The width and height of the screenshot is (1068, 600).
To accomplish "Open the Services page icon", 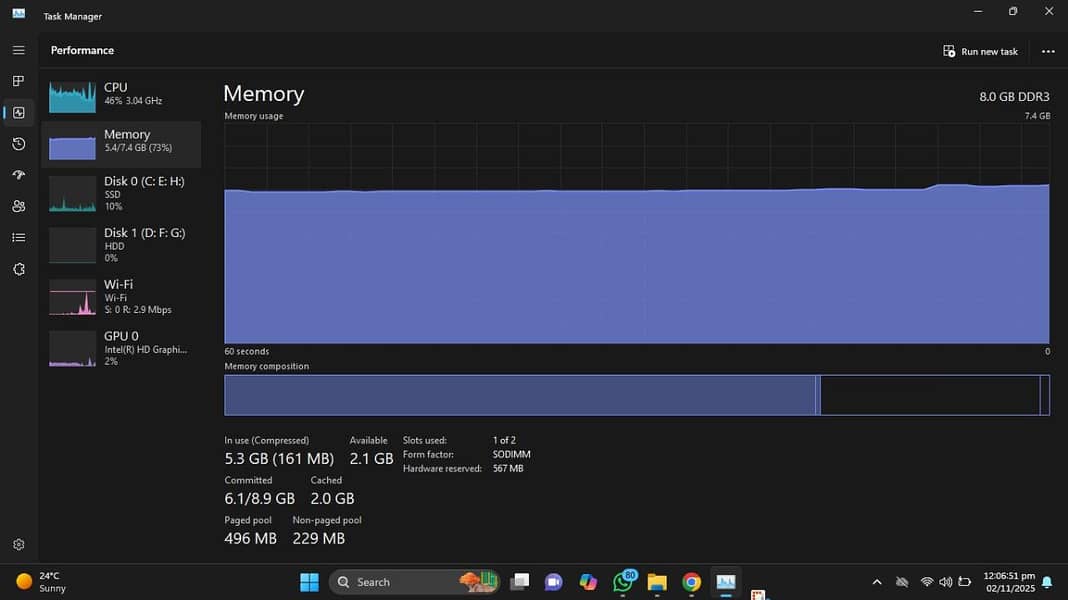I will point(18,269).
